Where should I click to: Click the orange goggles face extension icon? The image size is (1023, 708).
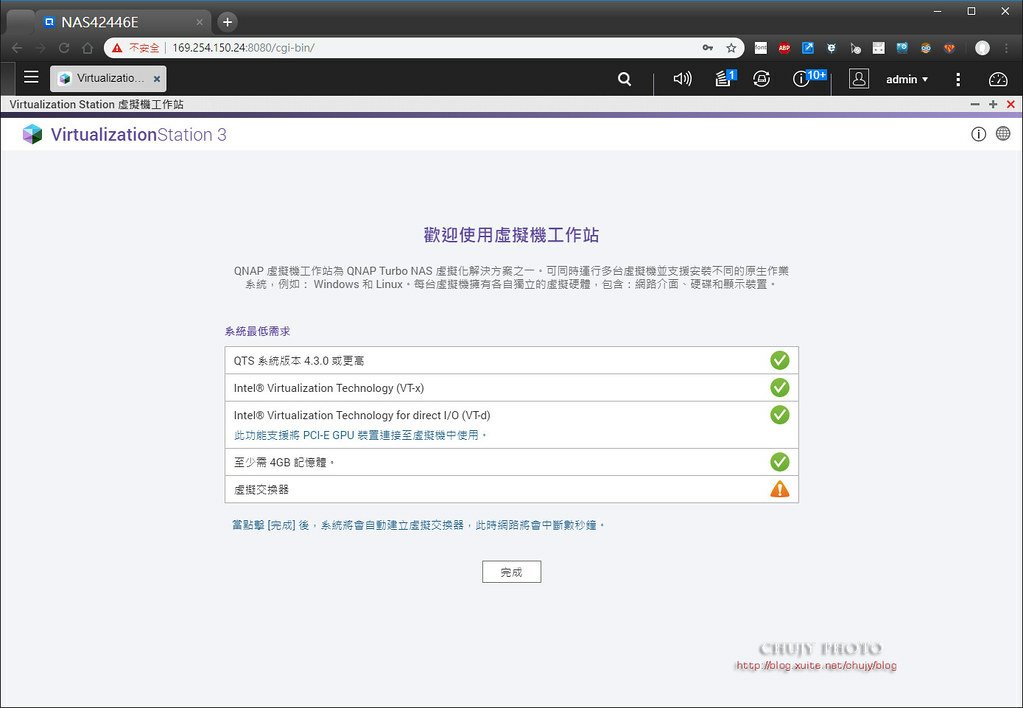click(x=926, y=48)
